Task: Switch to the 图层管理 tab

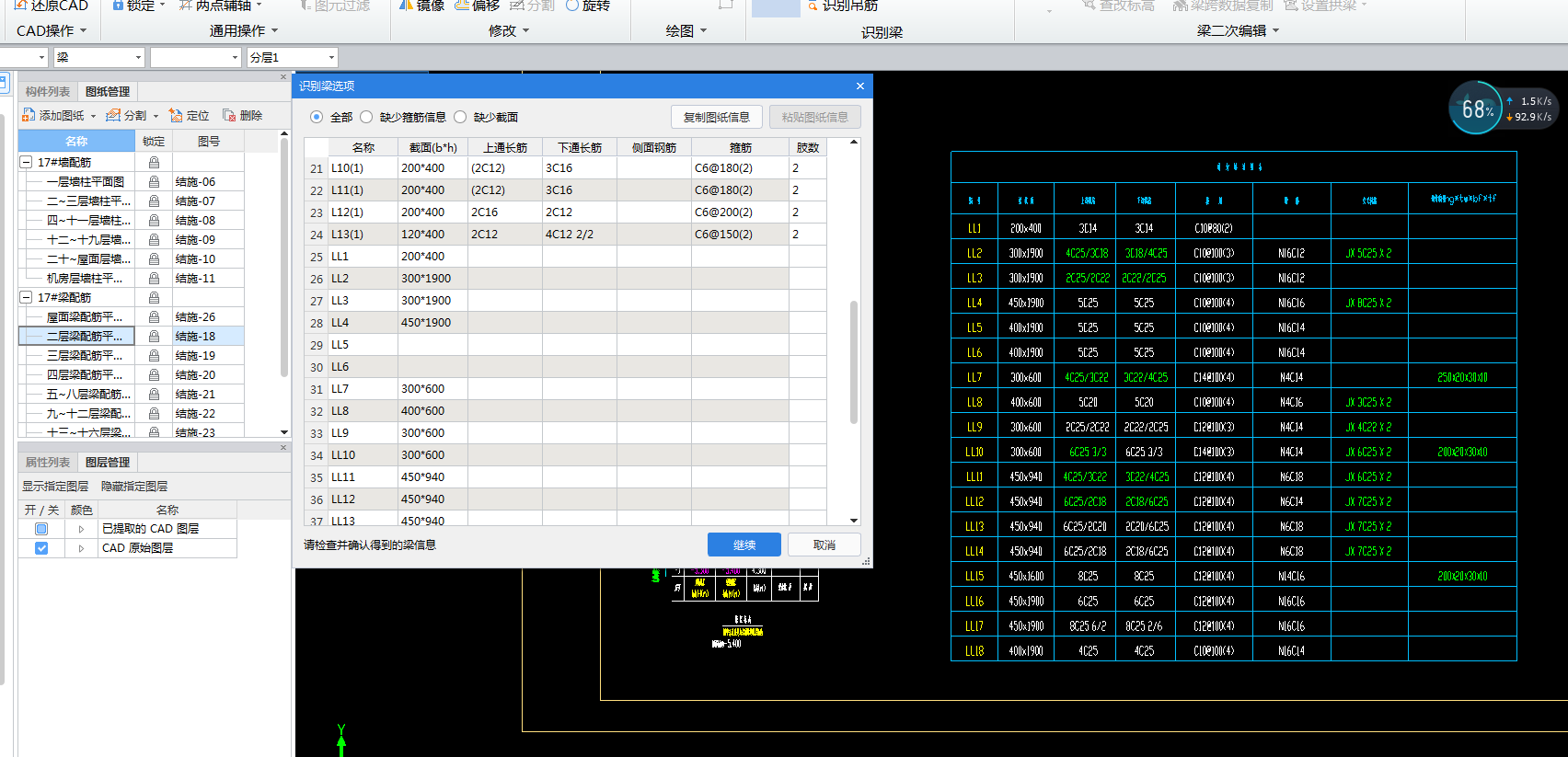Action: tap(108, 462)
